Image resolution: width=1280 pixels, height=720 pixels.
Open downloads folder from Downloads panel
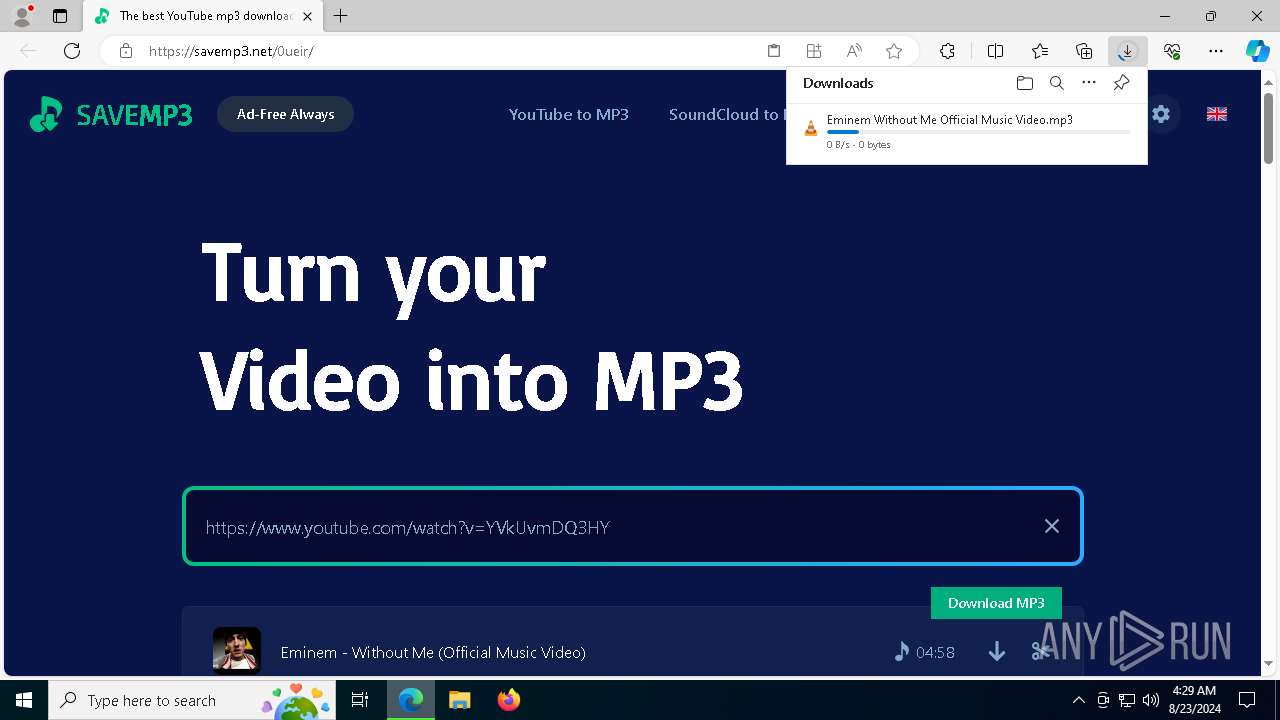pos(1024,83)
